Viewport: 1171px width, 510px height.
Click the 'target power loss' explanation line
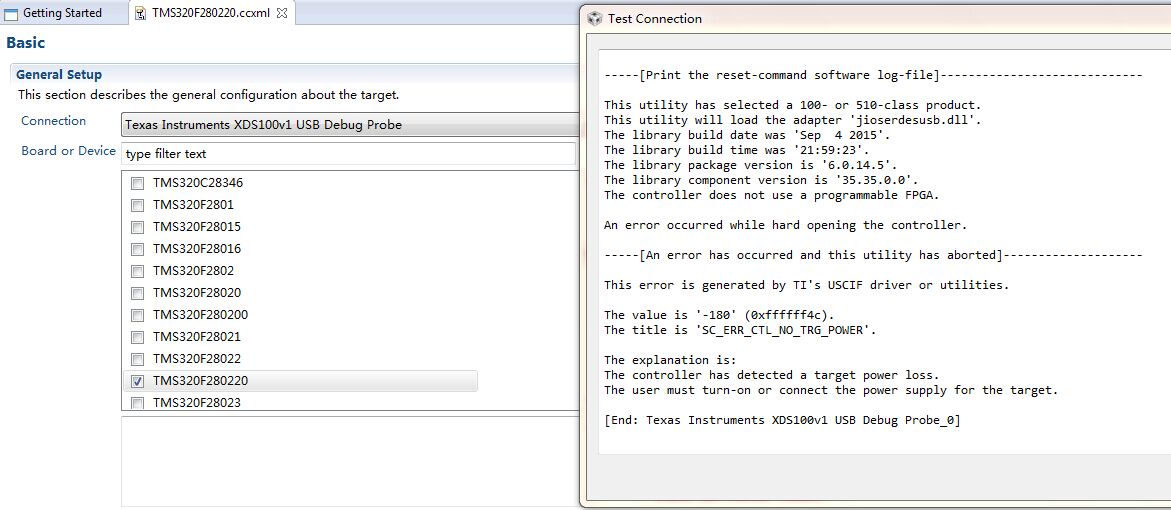tap(771, 375)
